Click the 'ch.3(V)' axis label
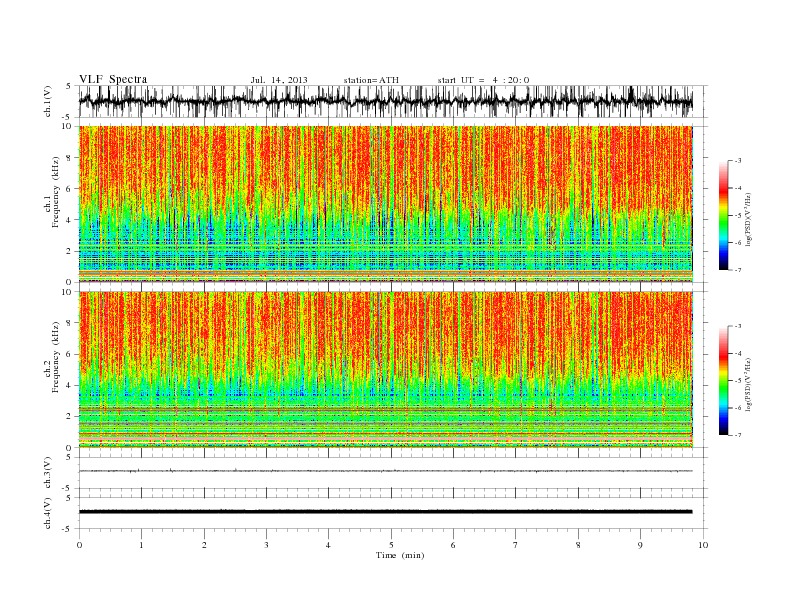Screen dimensions: 792x612 click(x=48, y=473)
